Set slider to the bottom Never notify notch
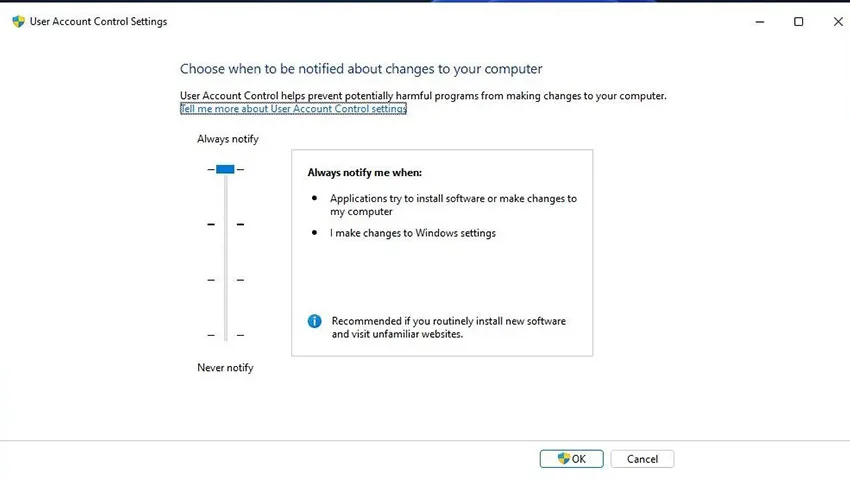 click(226, 335)
